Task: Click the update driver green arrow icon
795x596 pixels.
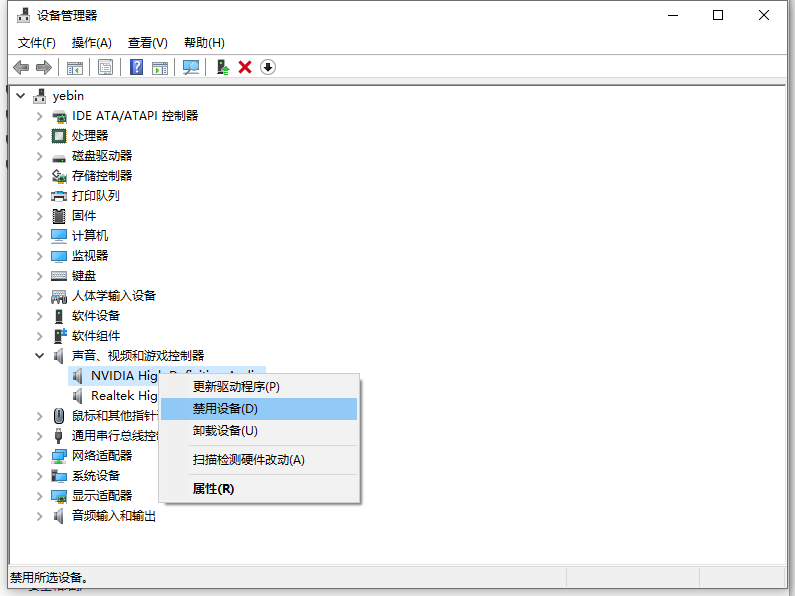Action: pyautogui.click(x=223, y=67)
